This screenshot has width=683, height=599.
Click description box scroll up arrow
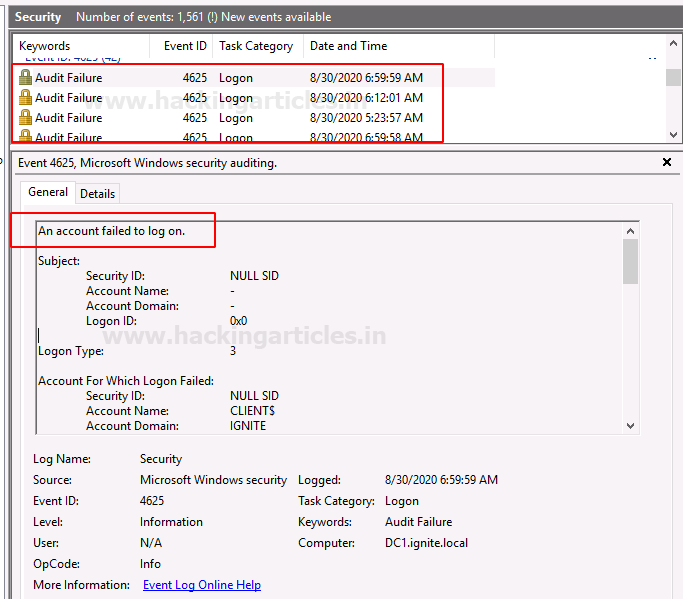[x=630, y=231]
